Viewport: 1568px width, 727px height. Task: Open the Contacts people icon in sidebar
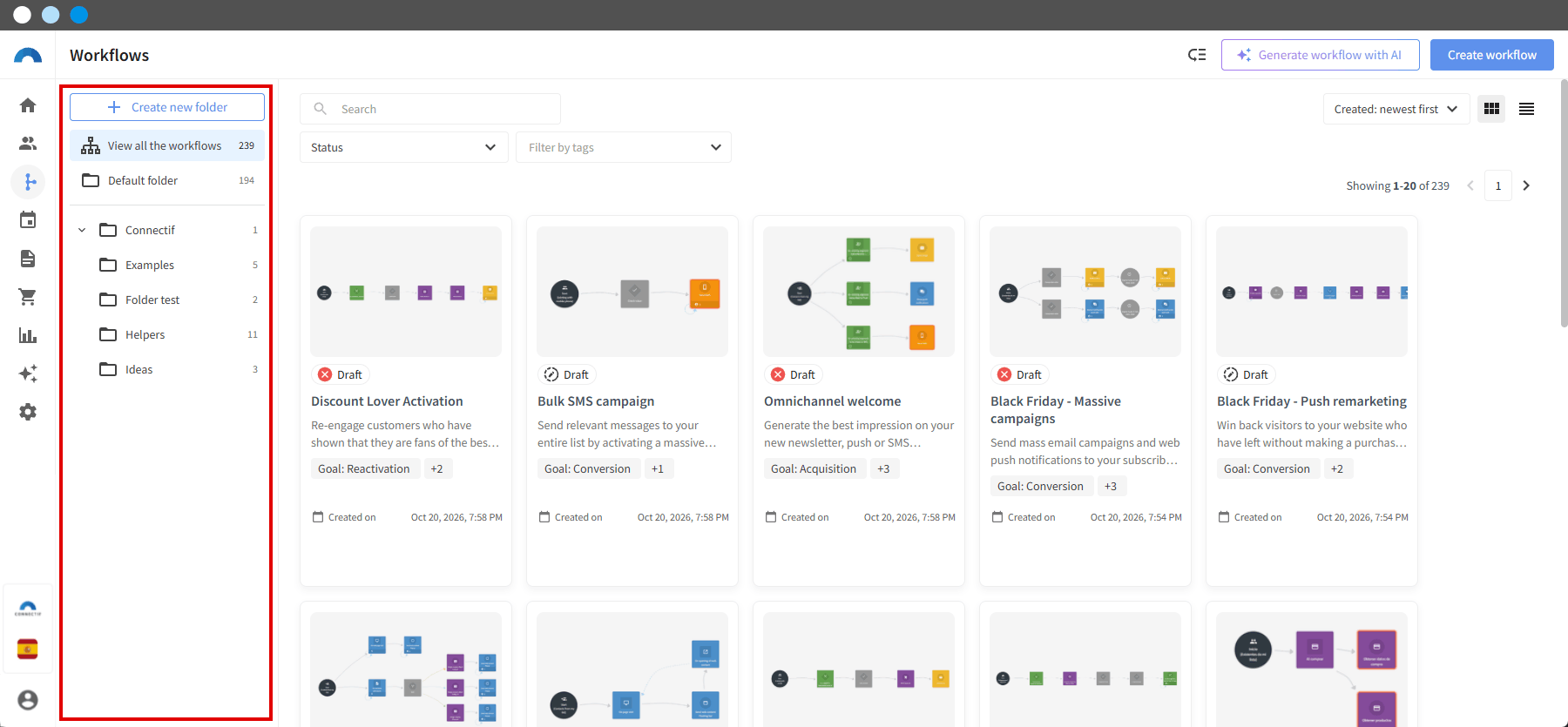pyautogui.click(x=28, y=144)
